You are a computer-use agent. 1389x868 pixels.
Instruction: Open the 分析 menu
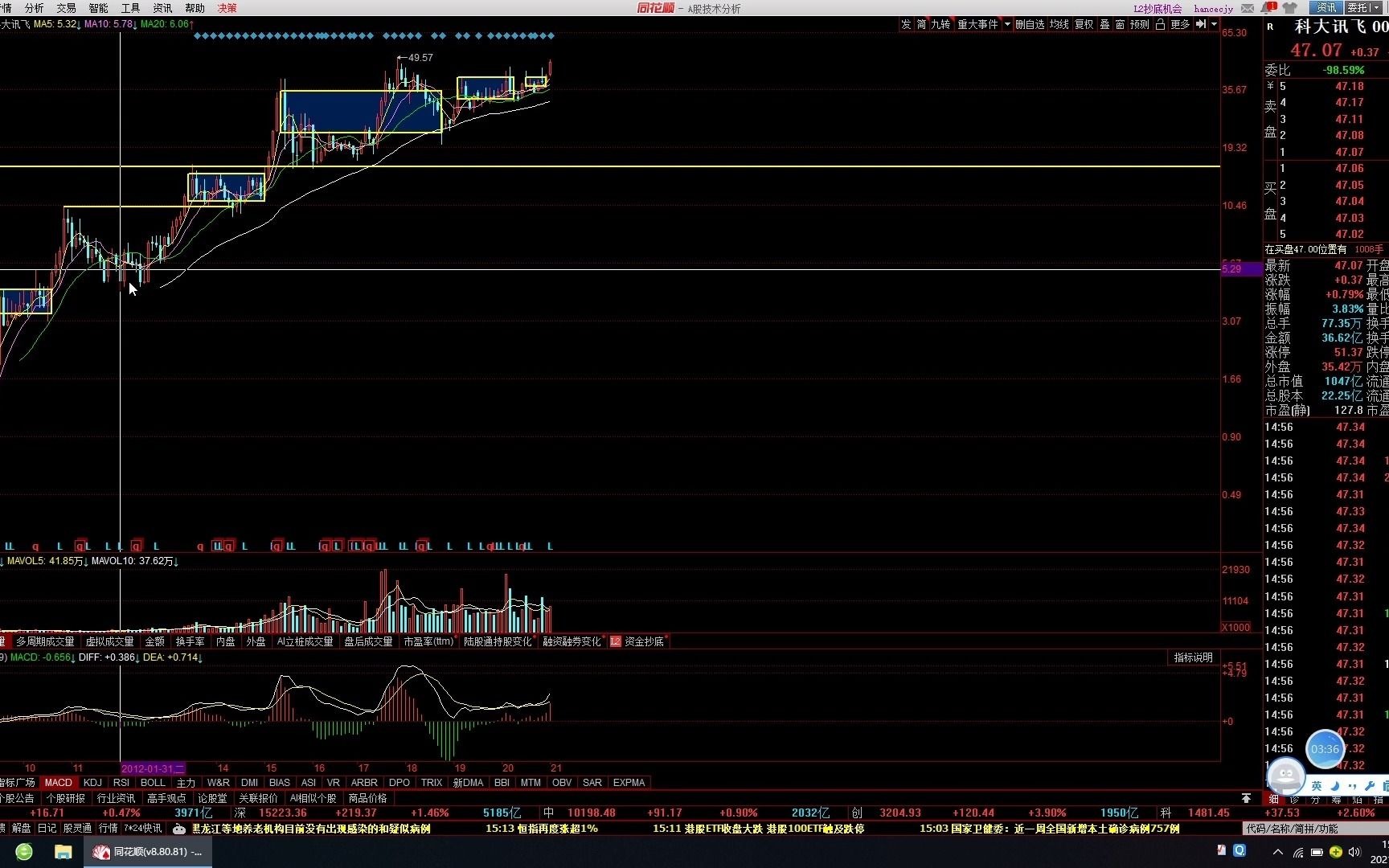35,8
